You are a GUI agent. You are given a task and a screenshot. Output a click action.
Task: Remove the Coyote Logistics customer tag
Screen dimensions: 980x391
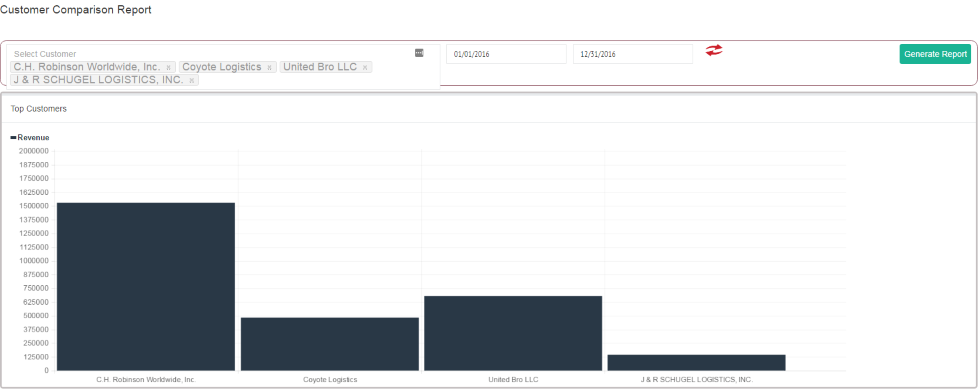tap(269, 67)
